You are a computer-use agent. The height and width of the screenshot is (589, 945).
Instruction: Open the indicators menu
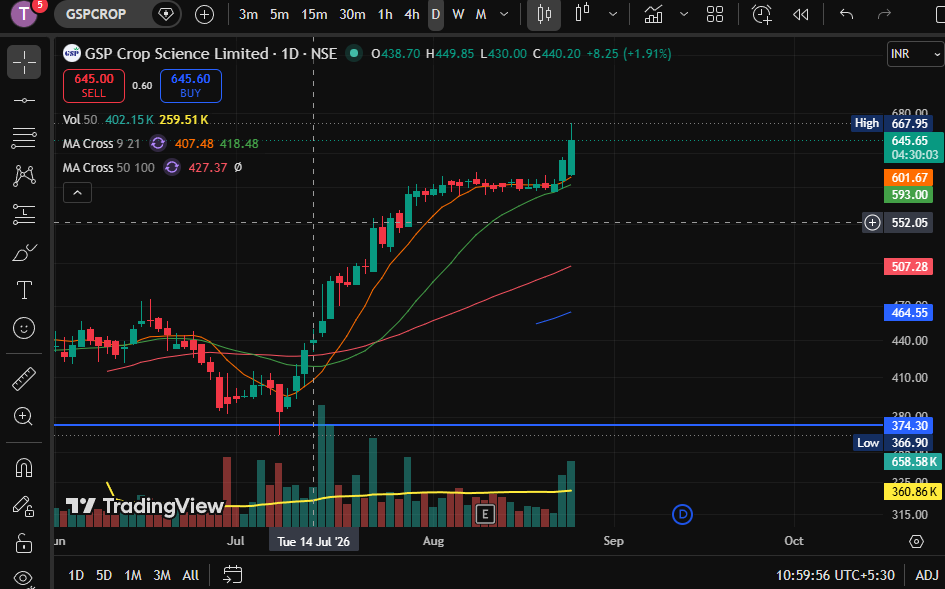click(x=653, y=14)
